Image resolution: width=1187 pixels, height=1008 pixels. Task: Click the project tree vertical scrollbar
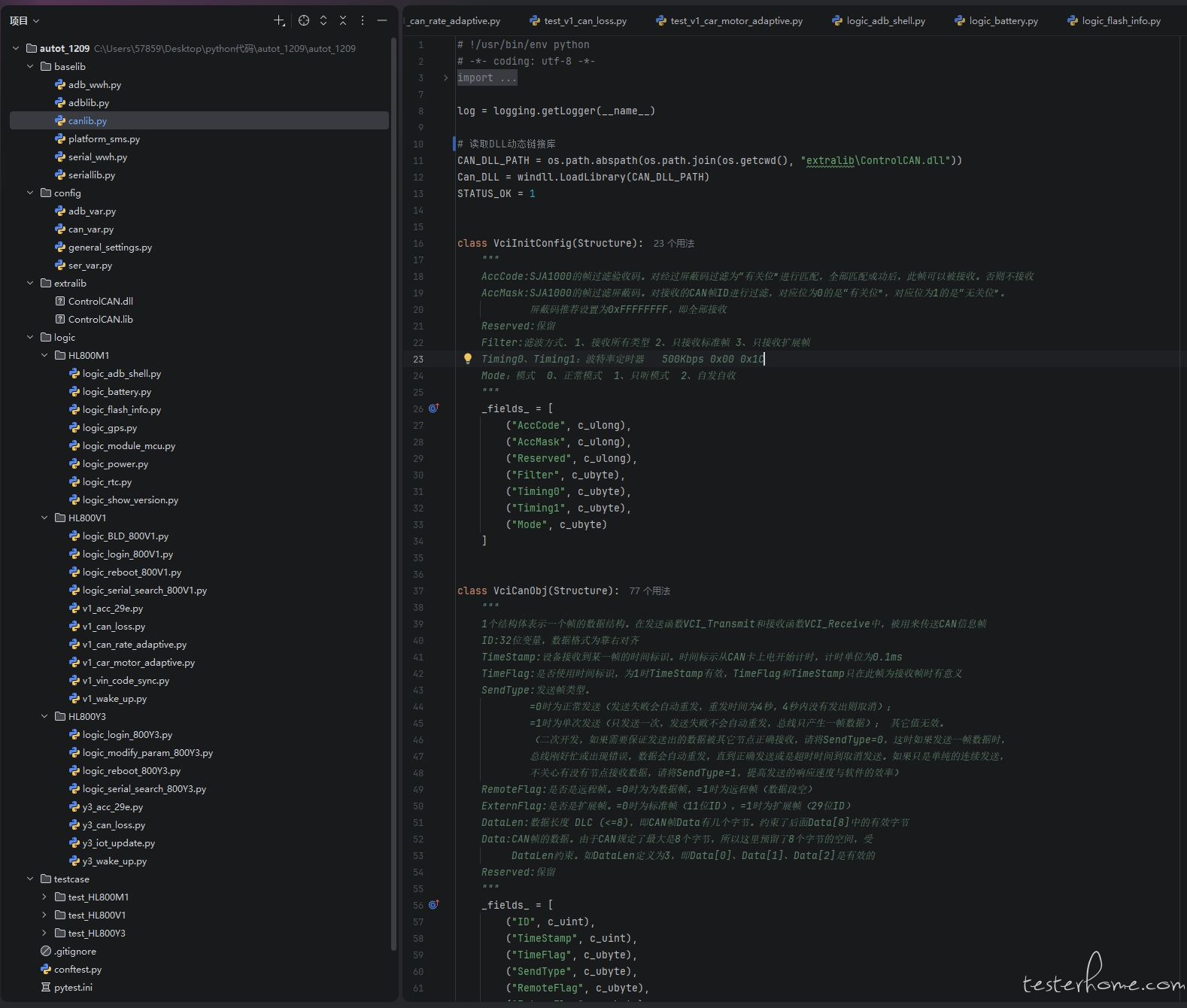tap(393, 489)
